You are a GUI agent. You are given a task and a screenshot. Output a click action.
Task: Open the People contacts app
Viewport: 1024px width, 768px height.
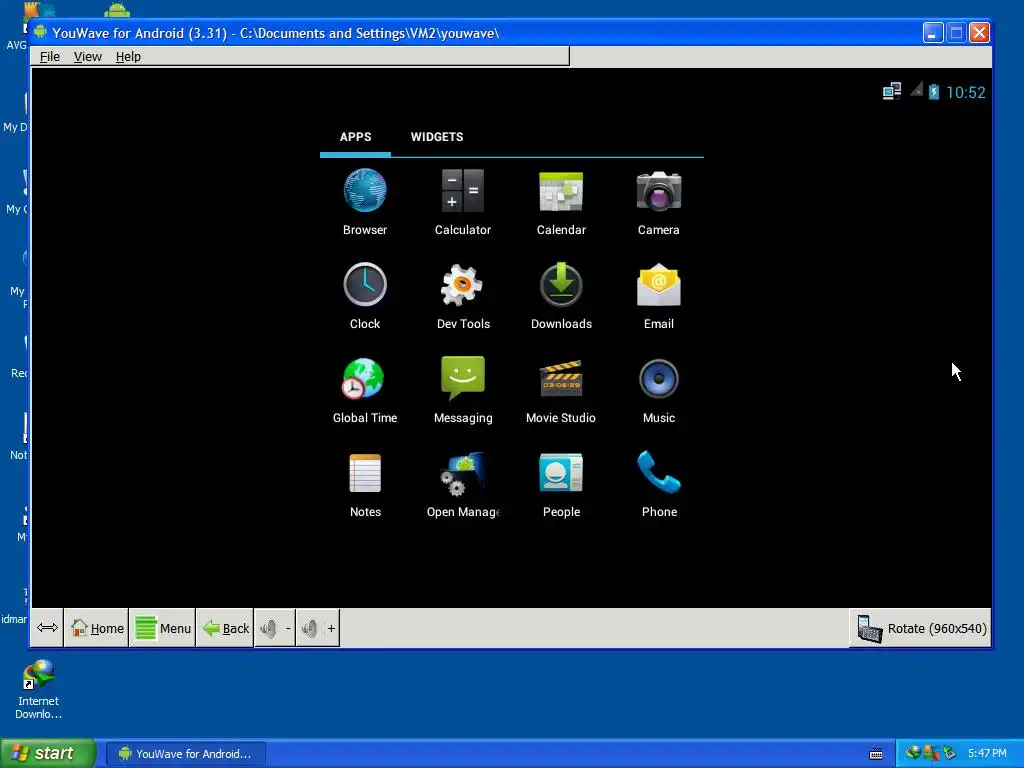click(x=561, y=484)
